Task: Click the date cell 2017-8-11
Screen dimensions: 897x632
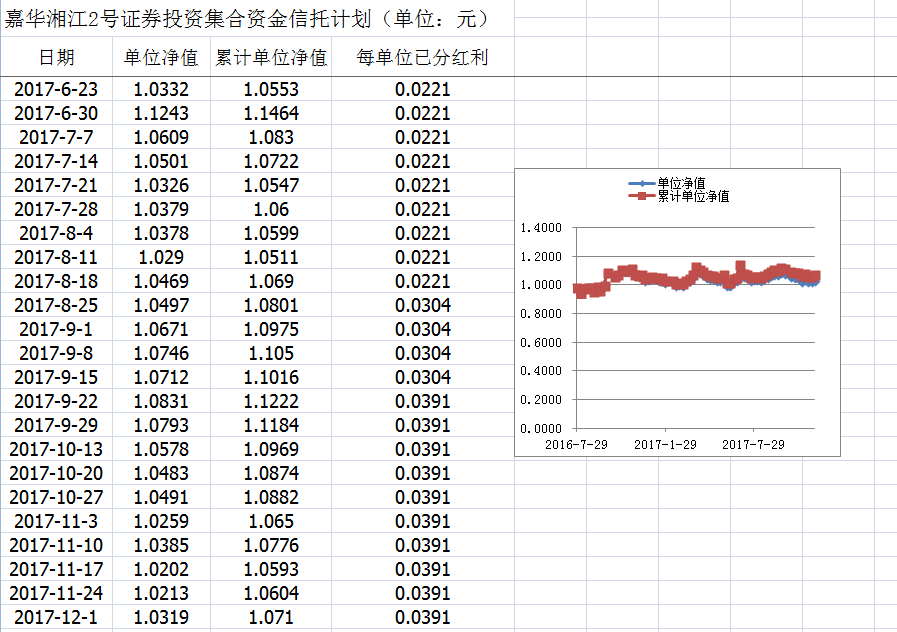Action: [x=56, y=257]
